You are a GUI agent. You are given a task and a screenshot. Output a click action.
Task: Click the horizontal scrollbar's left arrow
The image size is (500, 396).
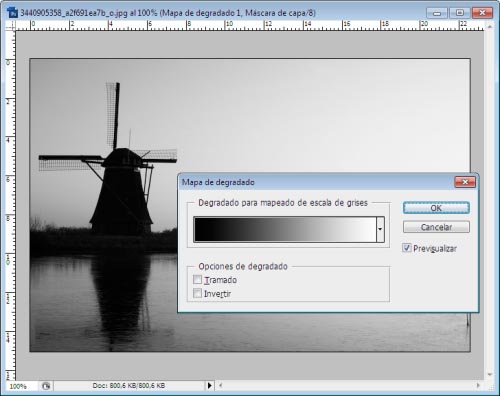coord(220,386)
